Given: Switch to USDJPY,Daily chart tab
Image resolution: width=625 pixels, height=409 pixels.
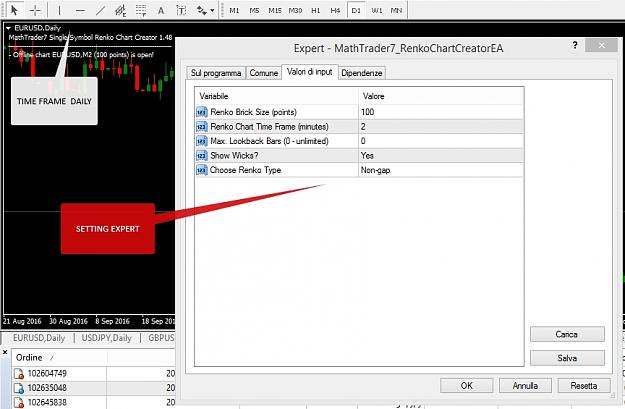Looking at the screenshot, I should point(106,338).
